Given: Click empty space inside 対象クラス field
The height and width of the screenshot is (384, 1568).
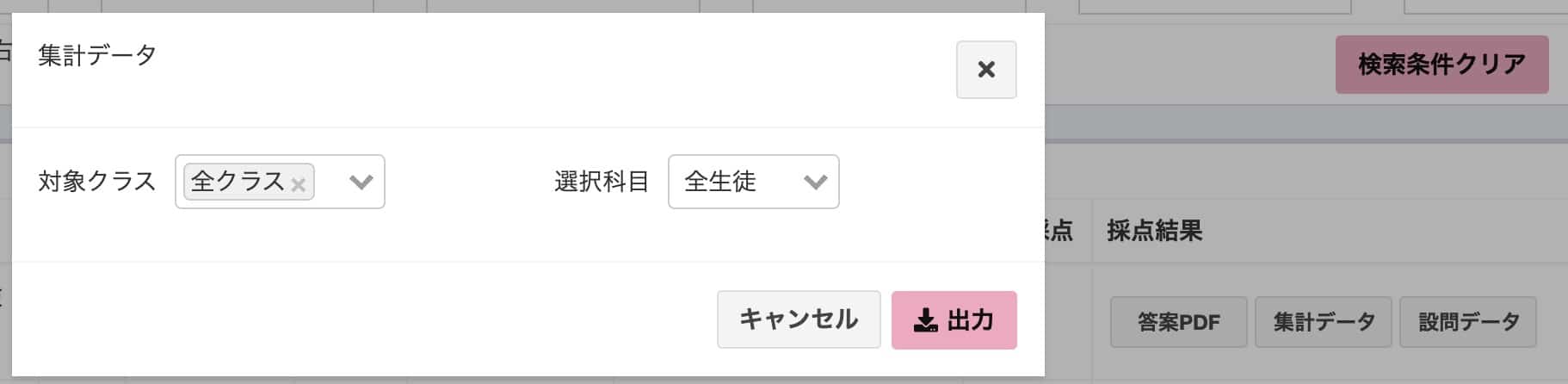Looking at the screenshot, I should [x=331, y=182].
